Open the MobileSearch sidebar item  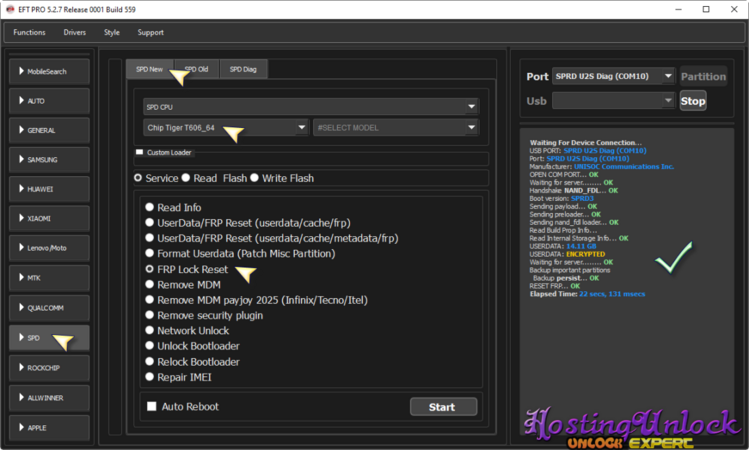click(x=48, y=72)
